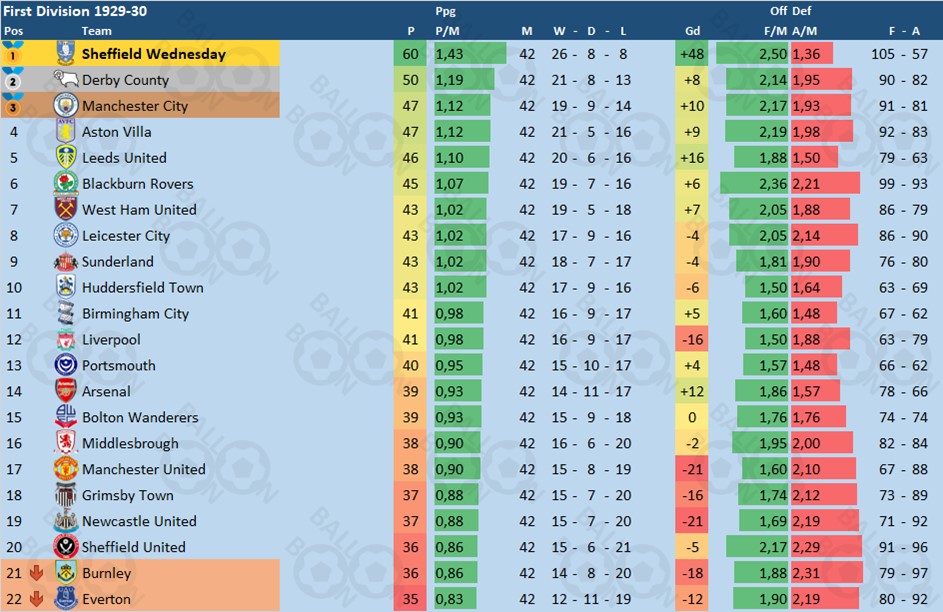The height and width of the screenshot is (612, 943).
Task: Click the Pos column header
Action: pyautogui.click(x=13, y=31)
